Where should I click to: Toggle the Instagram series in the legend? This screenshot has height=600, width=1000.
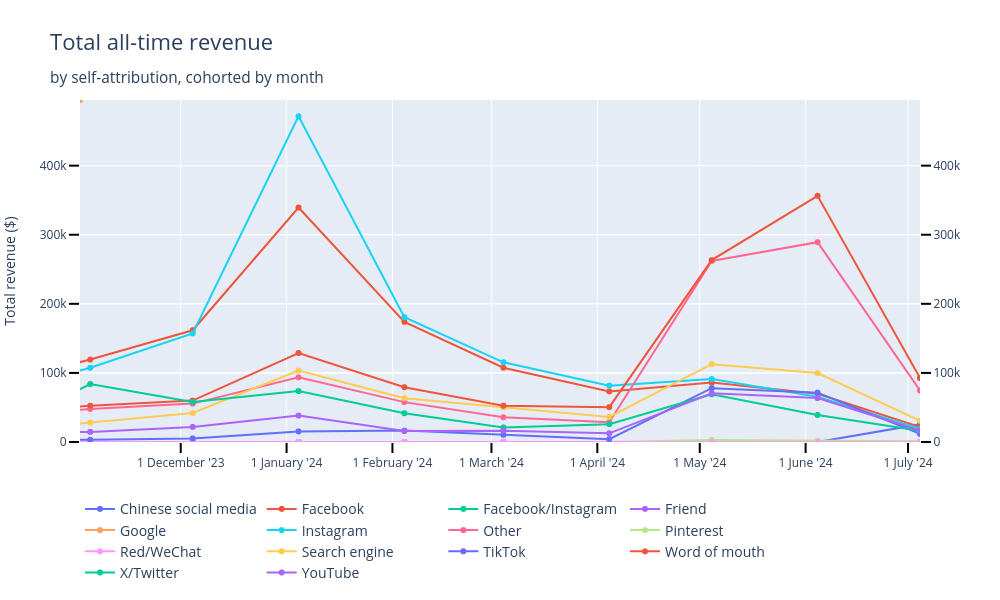pos(334,531)
